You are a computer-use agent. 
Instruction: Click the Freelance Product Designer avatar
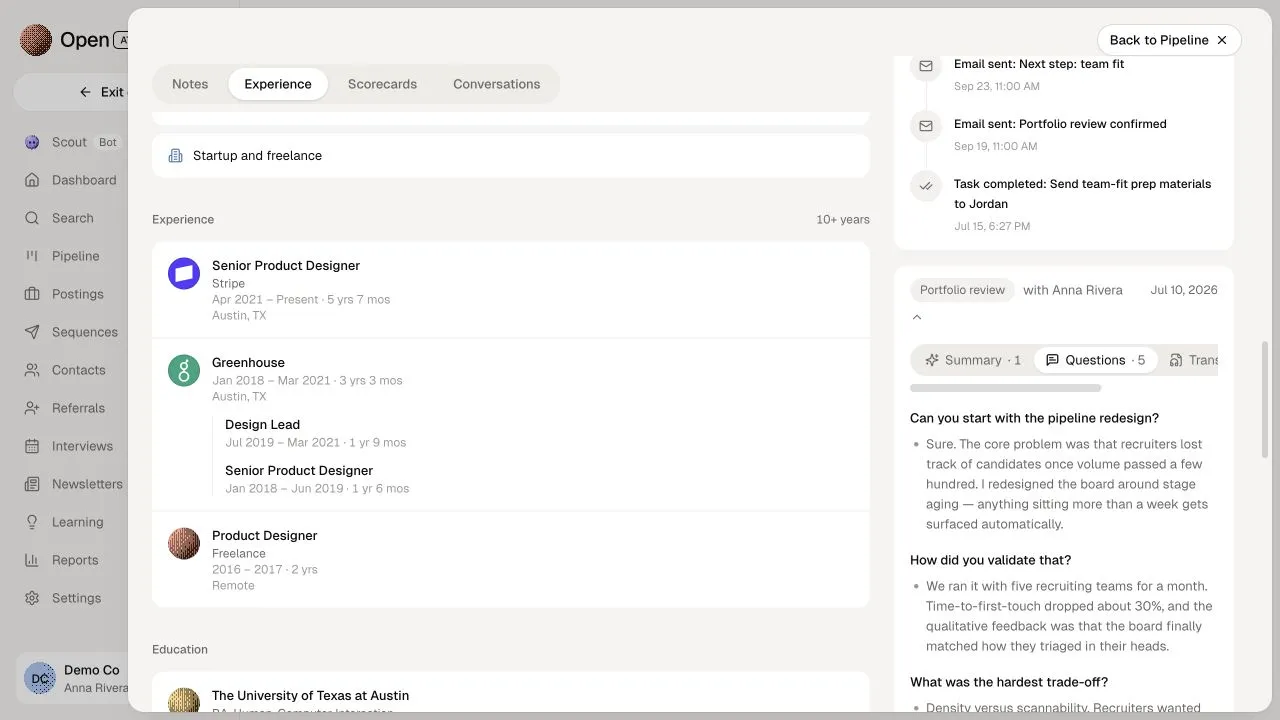[184, 543]
